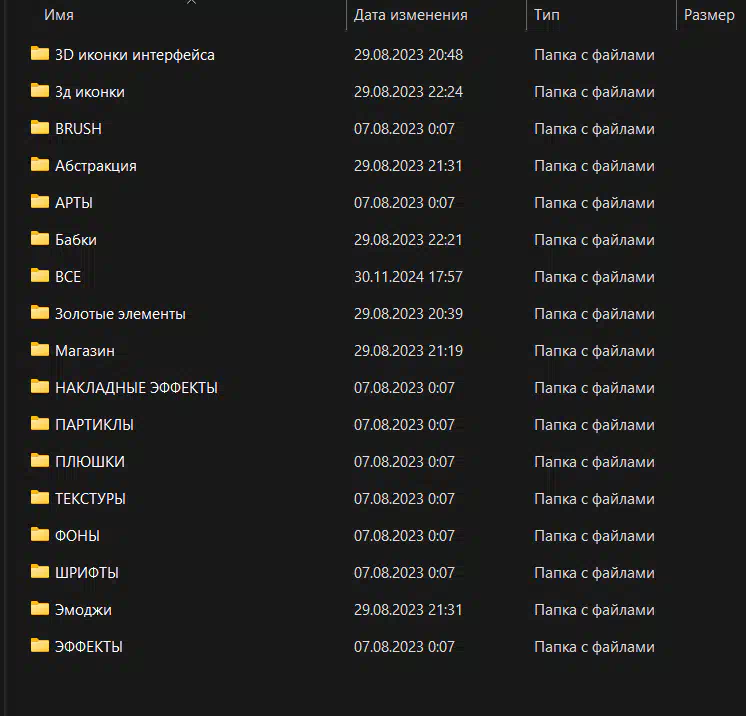The image size is (746, 716).
Task: Select the АРТЫ folder name
Action: point(74,203)
